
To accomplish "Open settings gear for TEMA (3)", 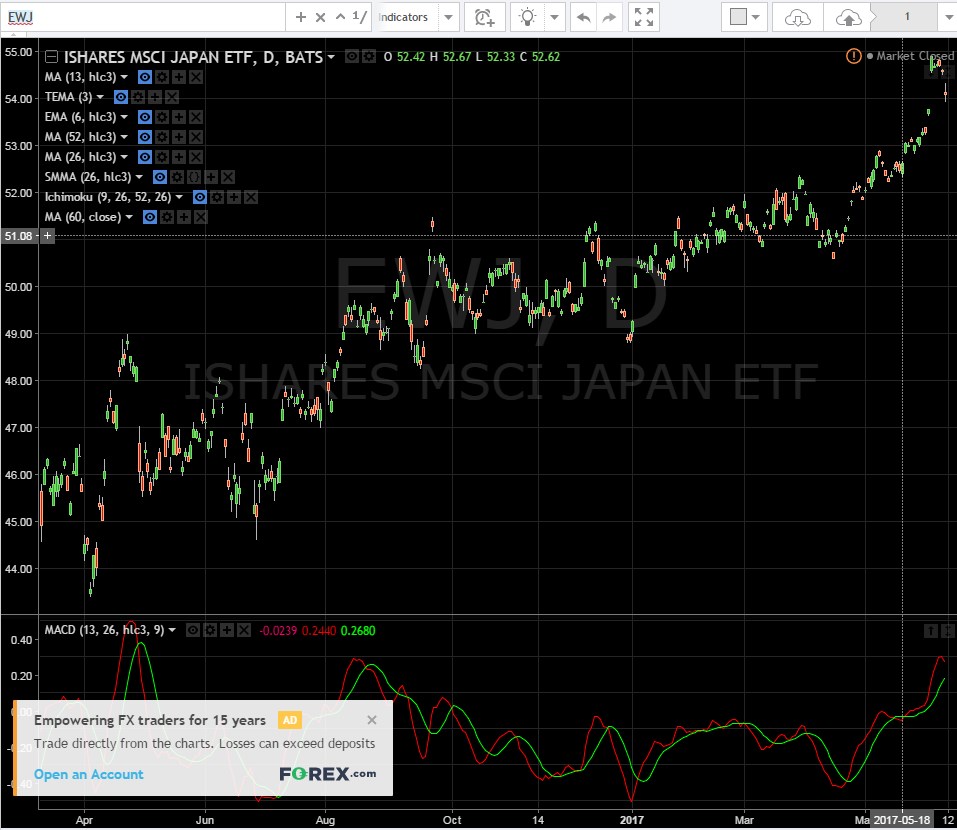I will (138, 97).
